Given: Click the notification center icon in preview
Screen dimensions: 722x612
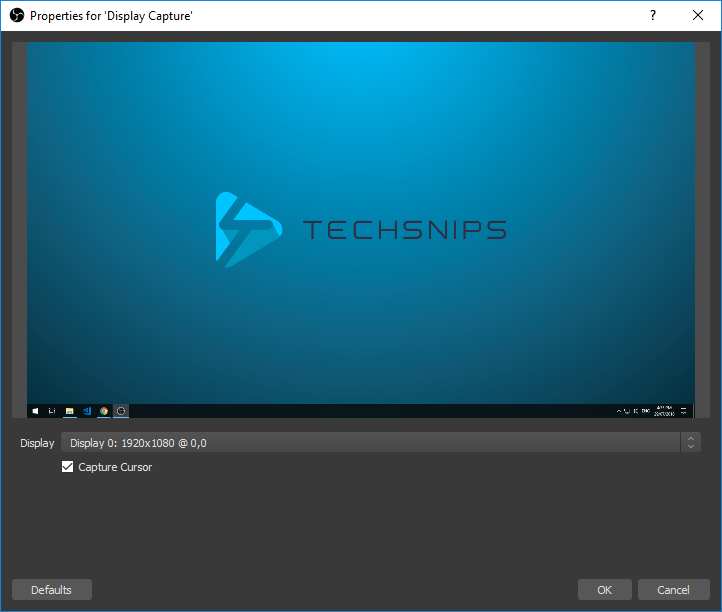Looking at the screenshot, I should tap(684, 411).
